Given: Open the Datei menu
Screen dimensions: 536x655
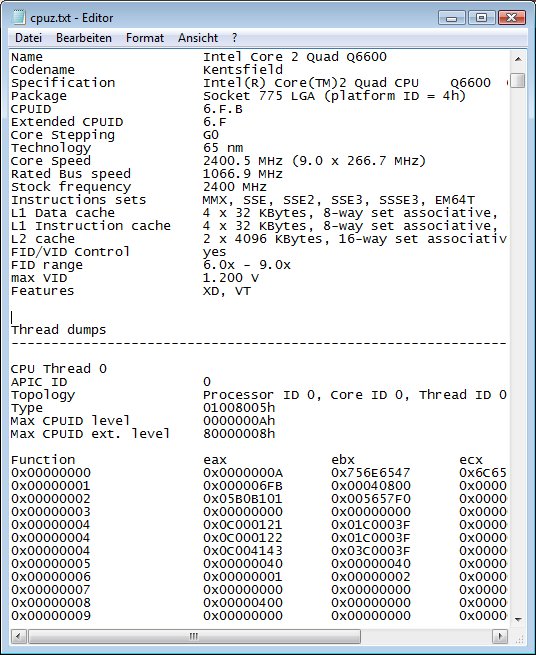Looking at the screenshot, I should tap(28, 38).
